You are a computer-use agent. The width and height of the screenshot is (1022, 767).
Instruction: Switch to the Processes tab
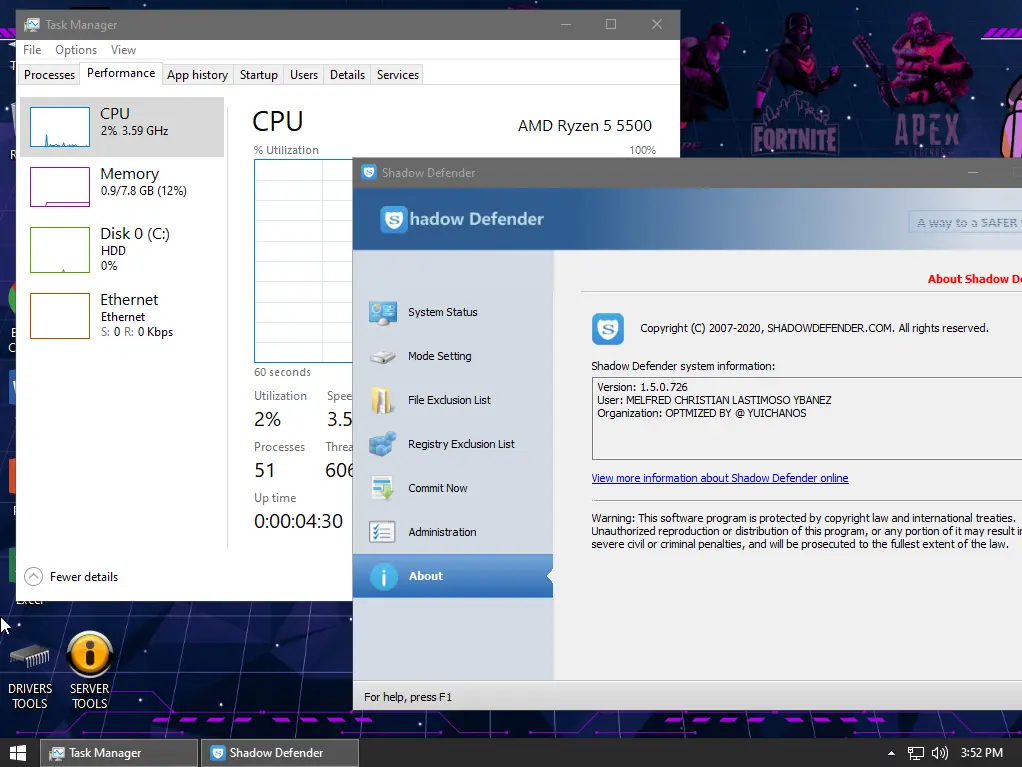point(50,75)
